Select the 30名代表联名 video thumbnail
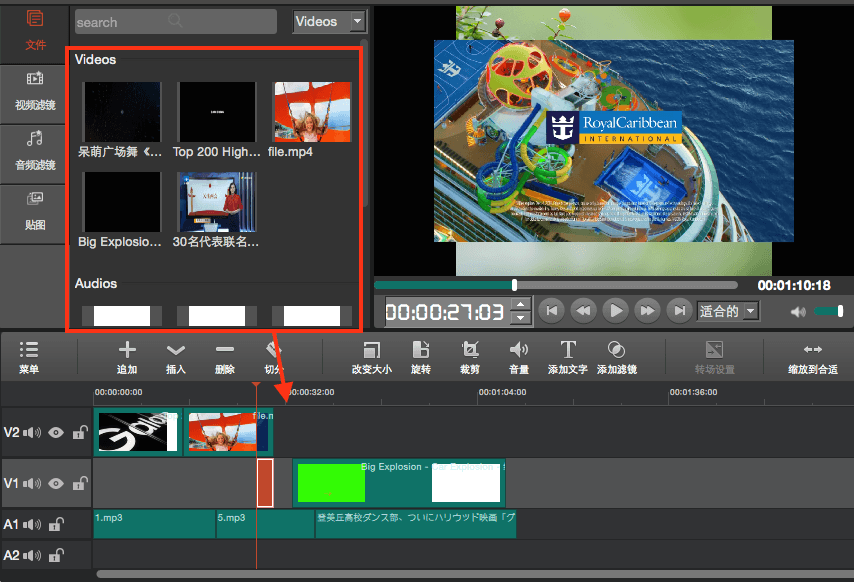This screenshot has height=582, width=854. click(217, 202)
